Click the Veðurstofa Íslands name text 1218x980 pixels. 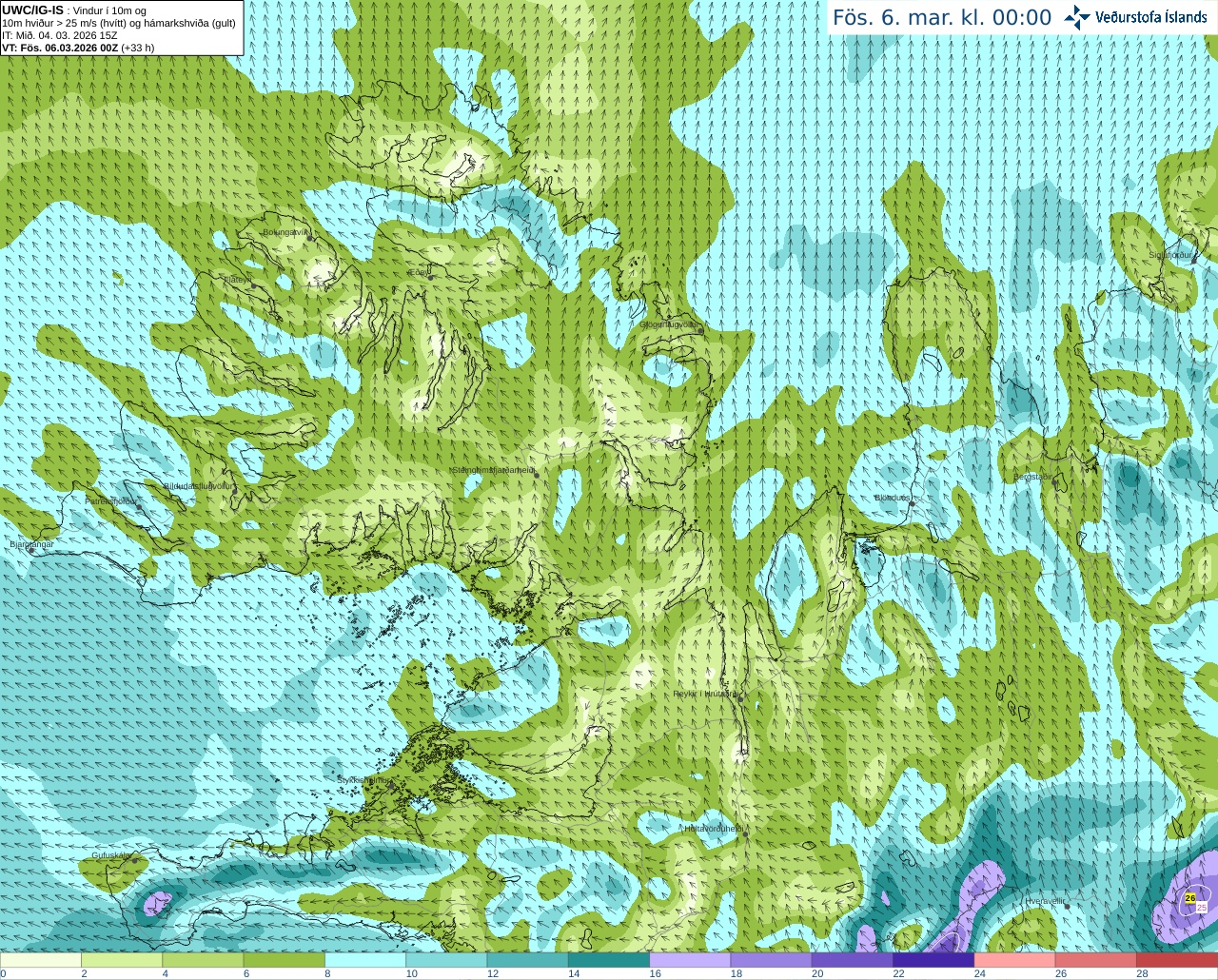(1150, 17)
